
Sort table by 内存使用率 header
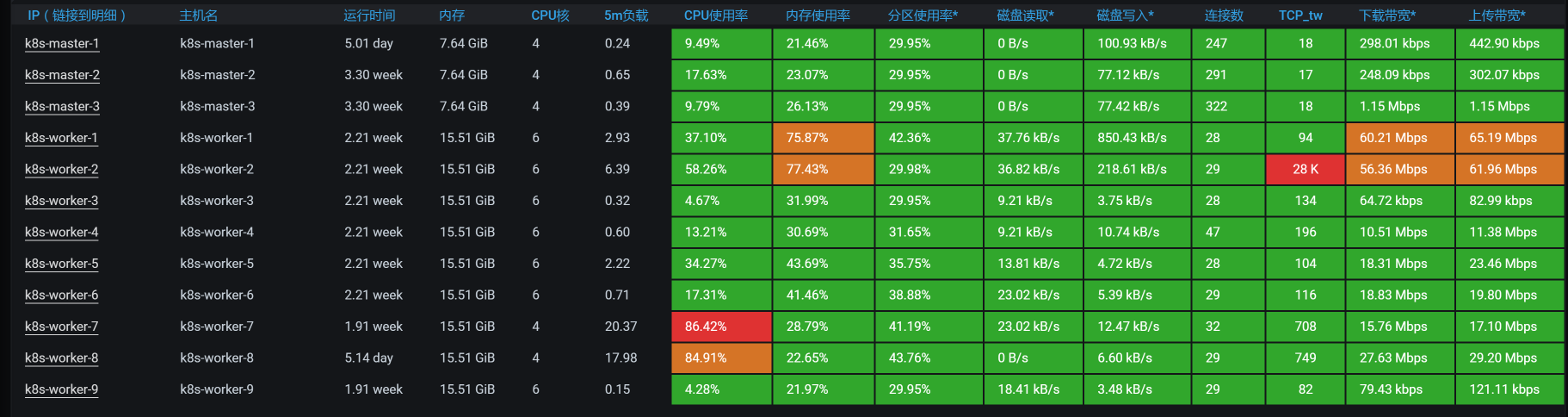pyautogui.click(x=818, y=16)
